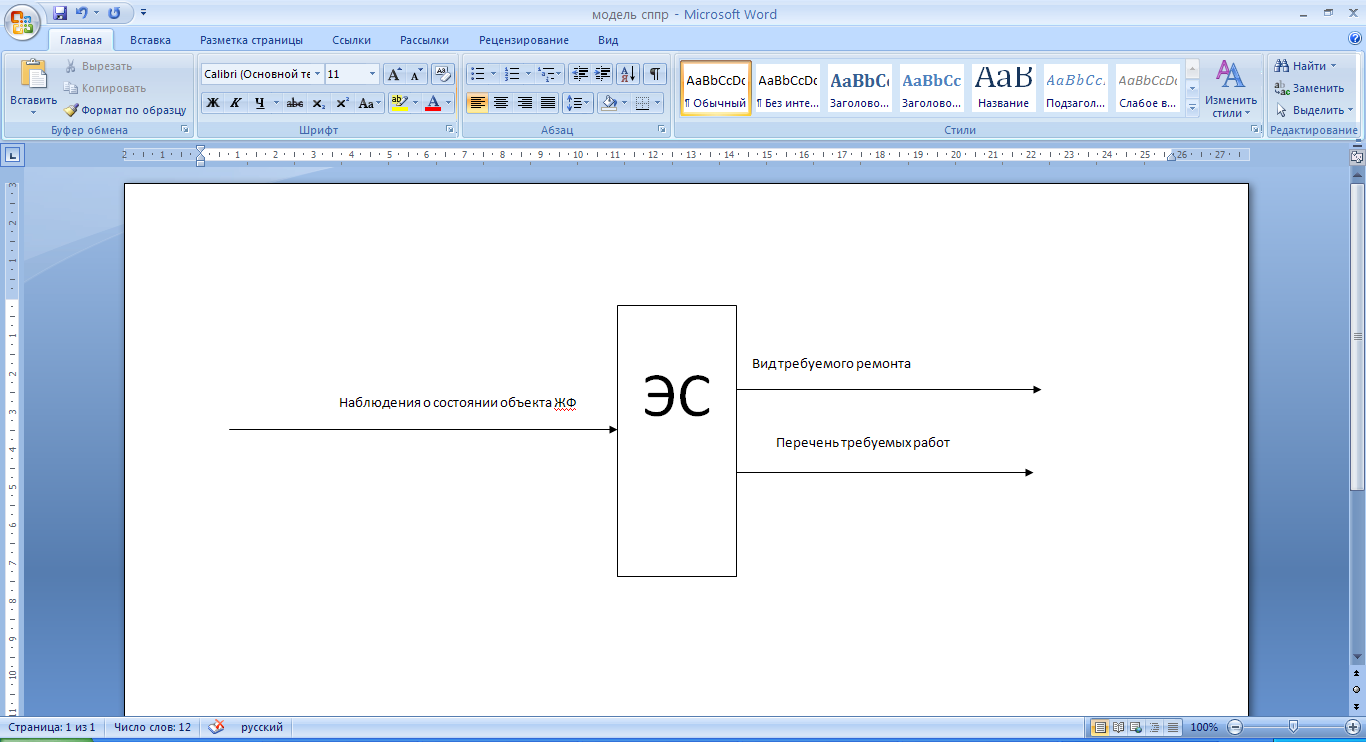Create bulleted list
Screen dimensions: 1366x742
coord(478,74)
